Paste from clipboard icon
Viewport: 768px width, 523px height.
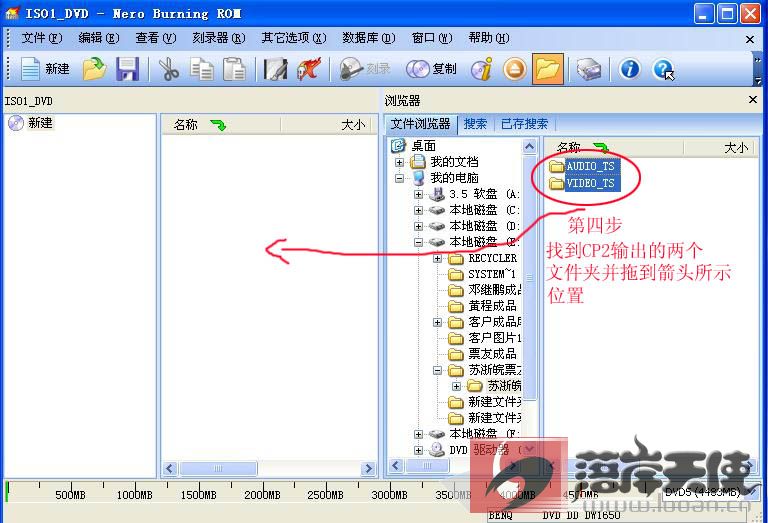(235, 69)
